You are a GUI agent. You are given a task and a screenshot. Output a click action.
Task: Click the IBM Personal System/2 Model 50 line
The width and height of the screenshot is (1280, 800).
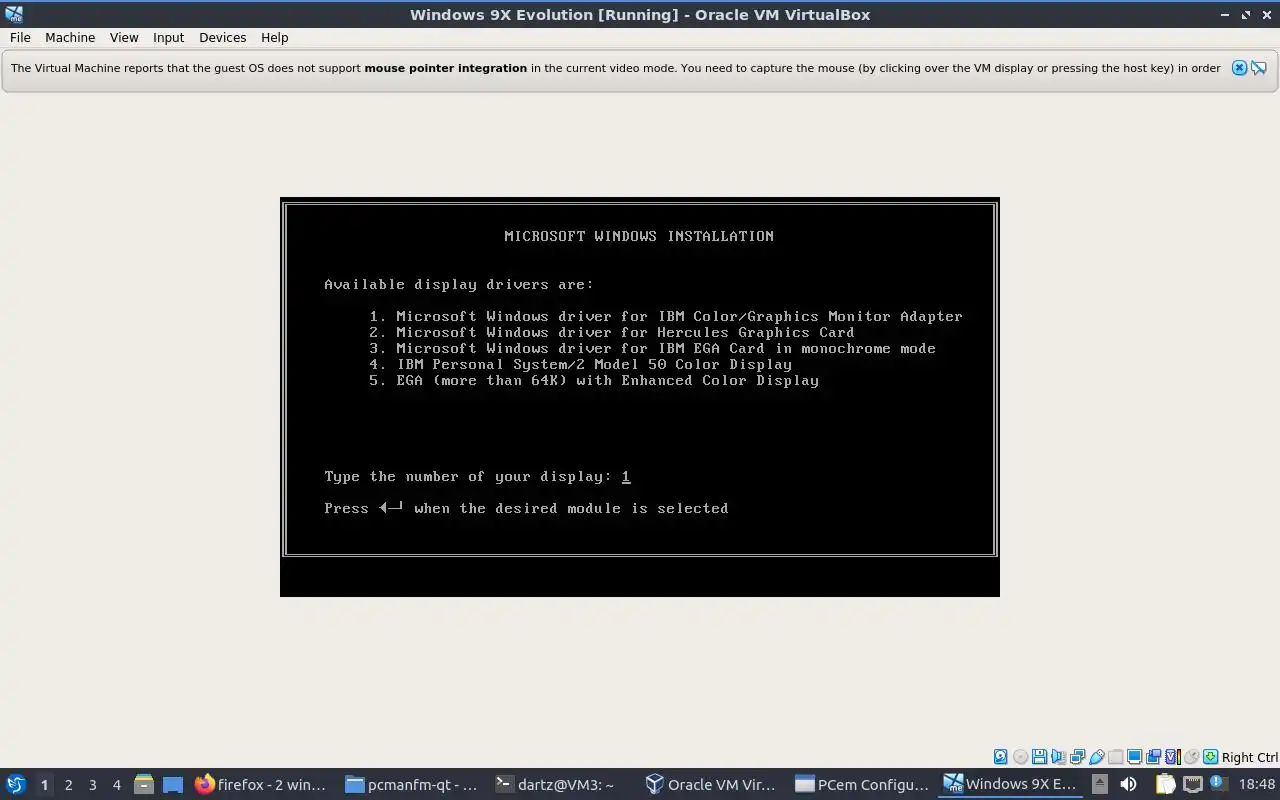coord(580,364)
